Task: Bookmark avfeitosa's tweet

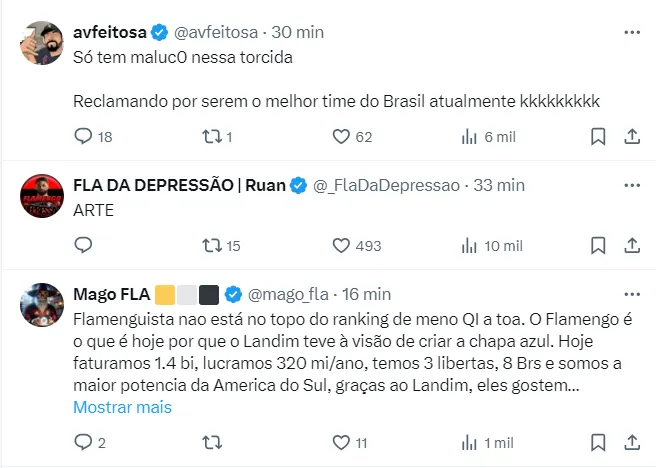Action: click(597, 136)
